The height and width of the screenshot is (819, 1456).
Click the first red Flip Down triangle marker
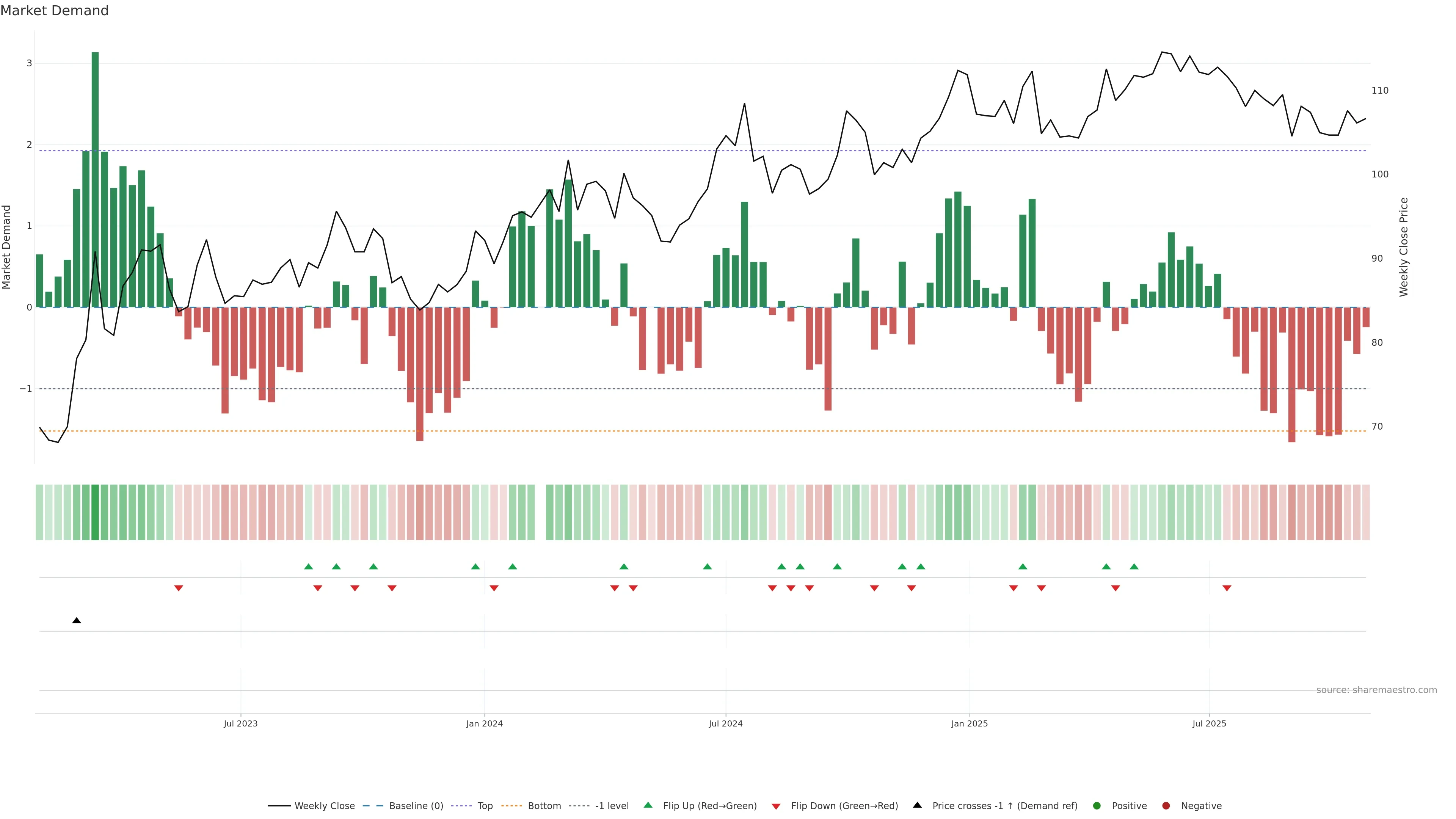pos(179,588)
